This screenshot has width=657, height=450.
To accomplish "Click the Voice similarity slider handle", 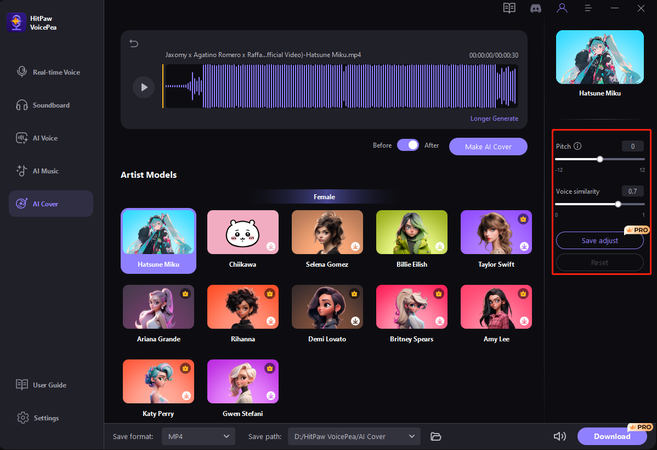I will 618,204.
